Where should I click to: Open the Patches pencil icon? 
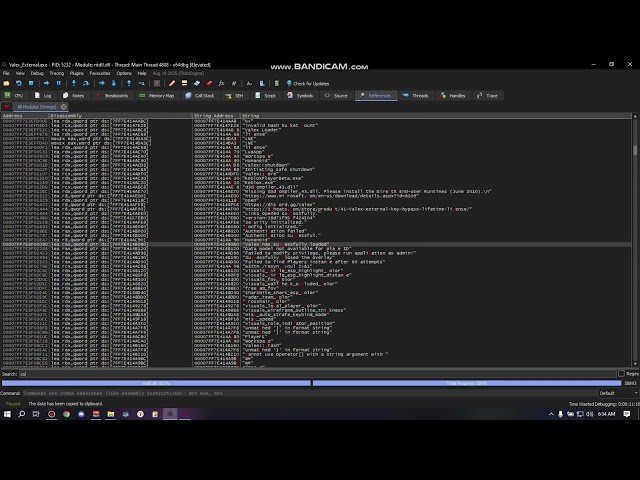point(172,83)
